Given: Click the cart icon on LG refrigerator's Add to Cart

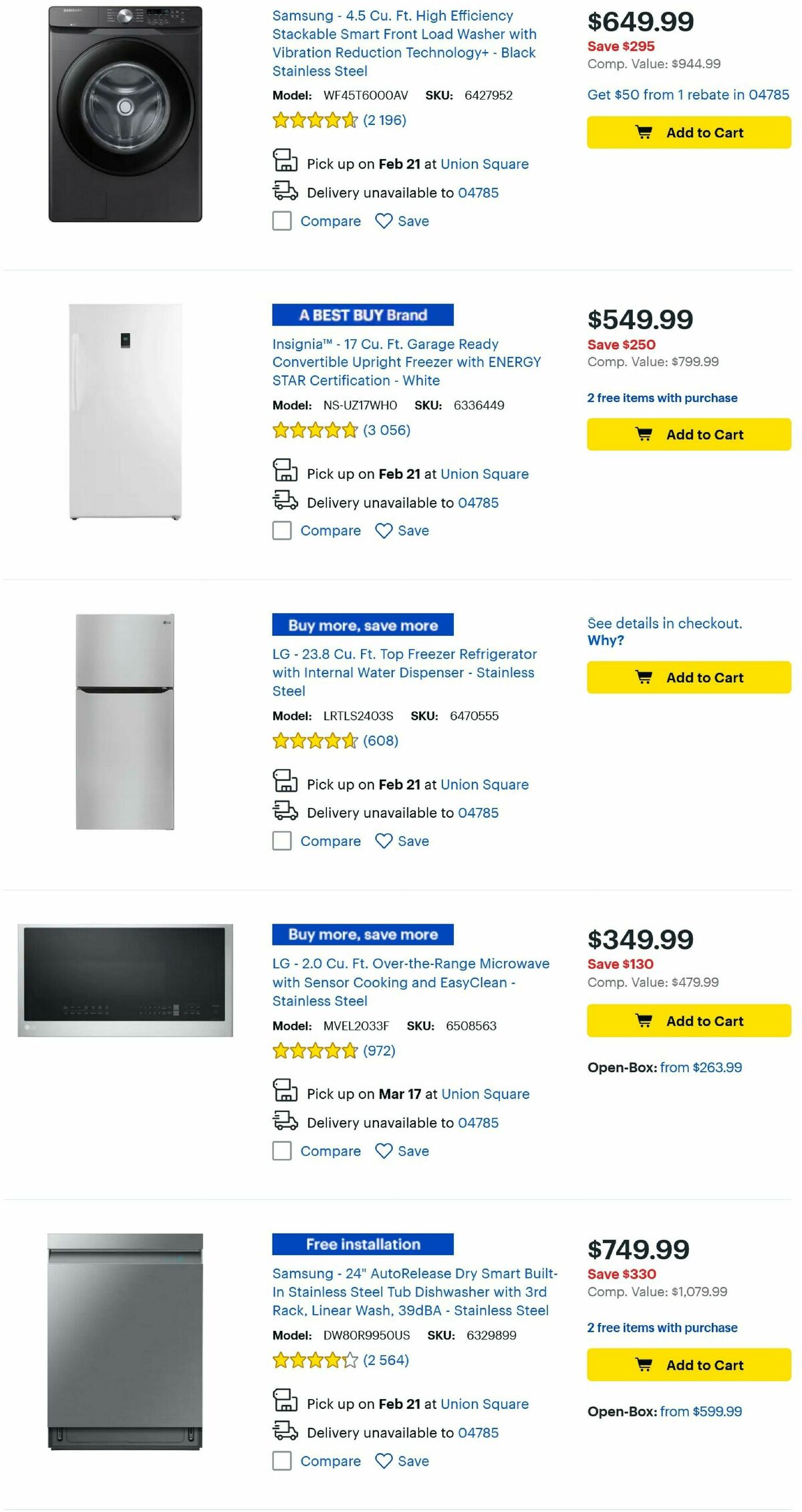Looking at the screenshot, I should pos(643,677).
